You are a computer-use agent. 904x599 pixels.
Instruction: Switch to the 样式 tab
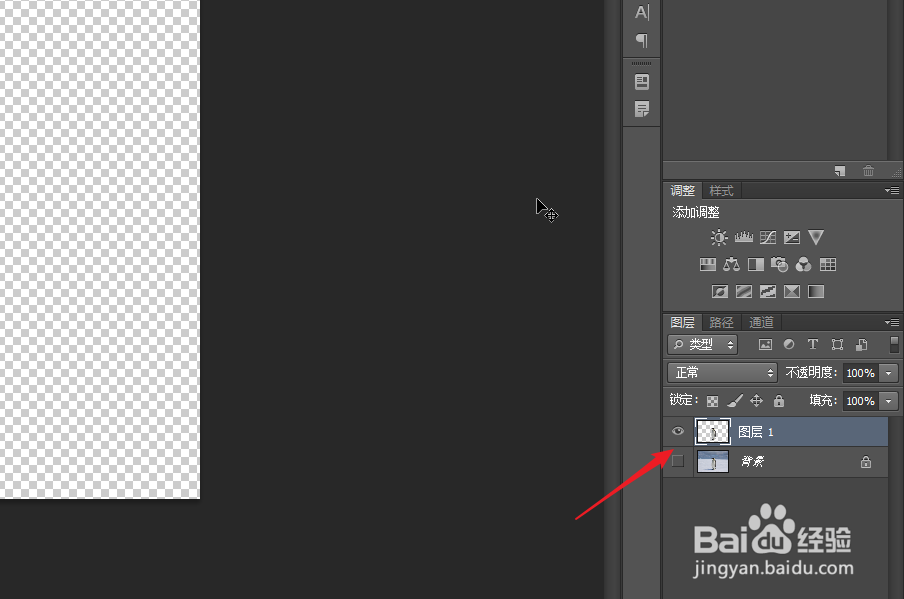click(x=721, y=190)
